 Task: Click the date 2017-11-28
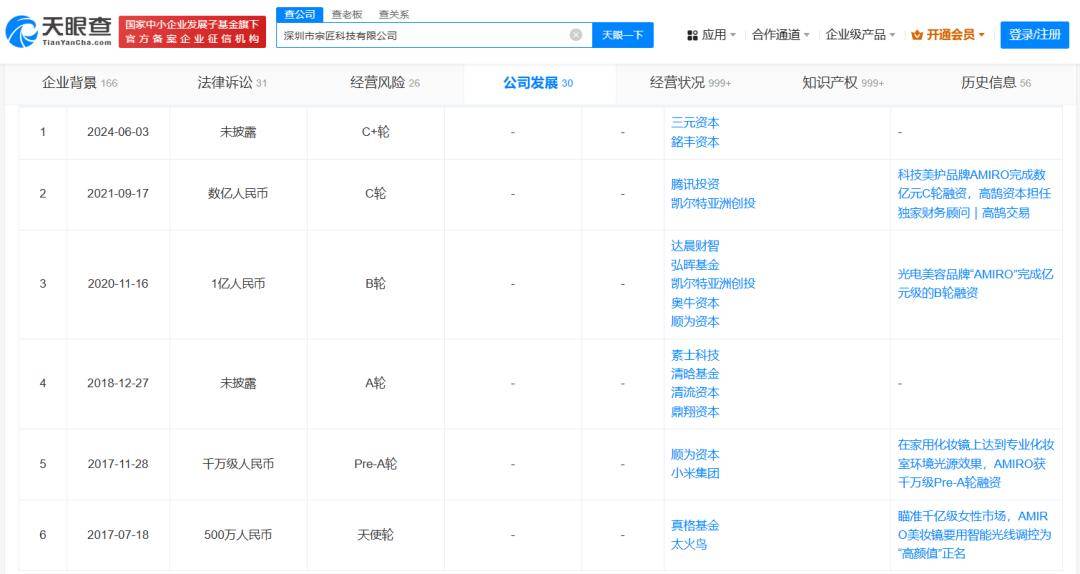(x=118, y=464)
